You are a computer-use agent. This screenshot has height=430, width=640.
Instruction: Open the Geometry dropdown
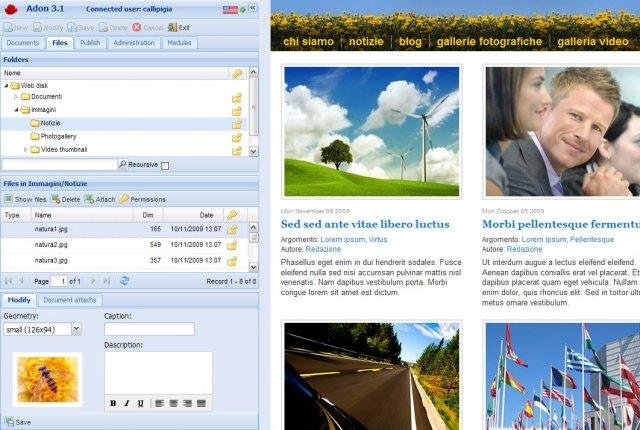(76, 329)
